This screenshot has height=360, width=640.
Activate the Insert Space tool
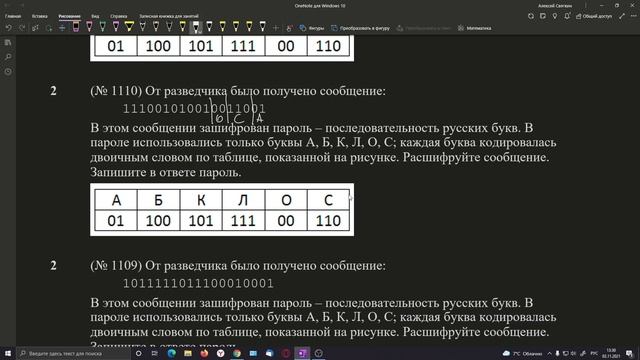pos(62,28)
